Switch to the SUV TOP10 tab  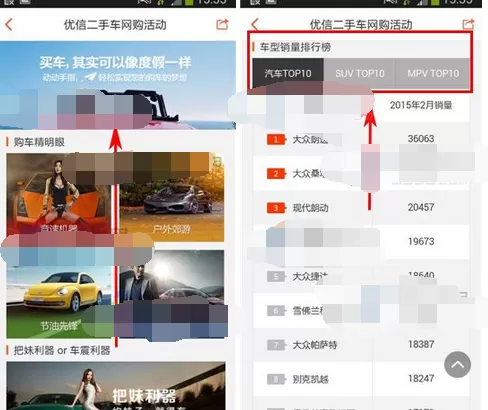point(359,73)
